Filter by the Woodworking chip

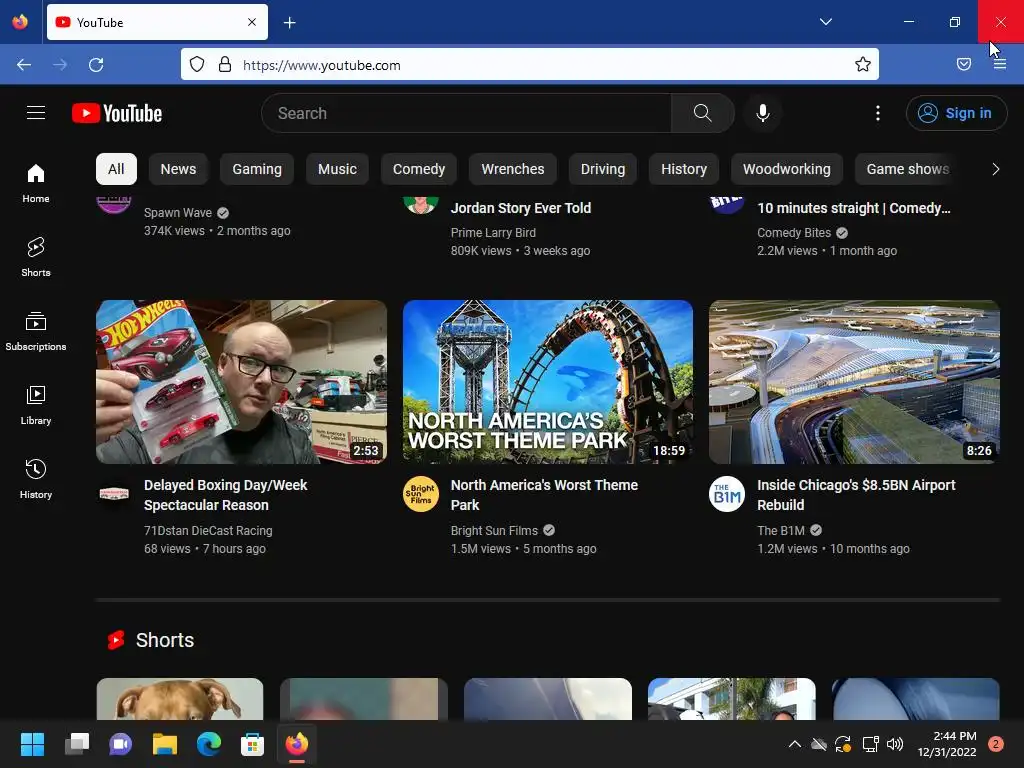coord(787,169)
